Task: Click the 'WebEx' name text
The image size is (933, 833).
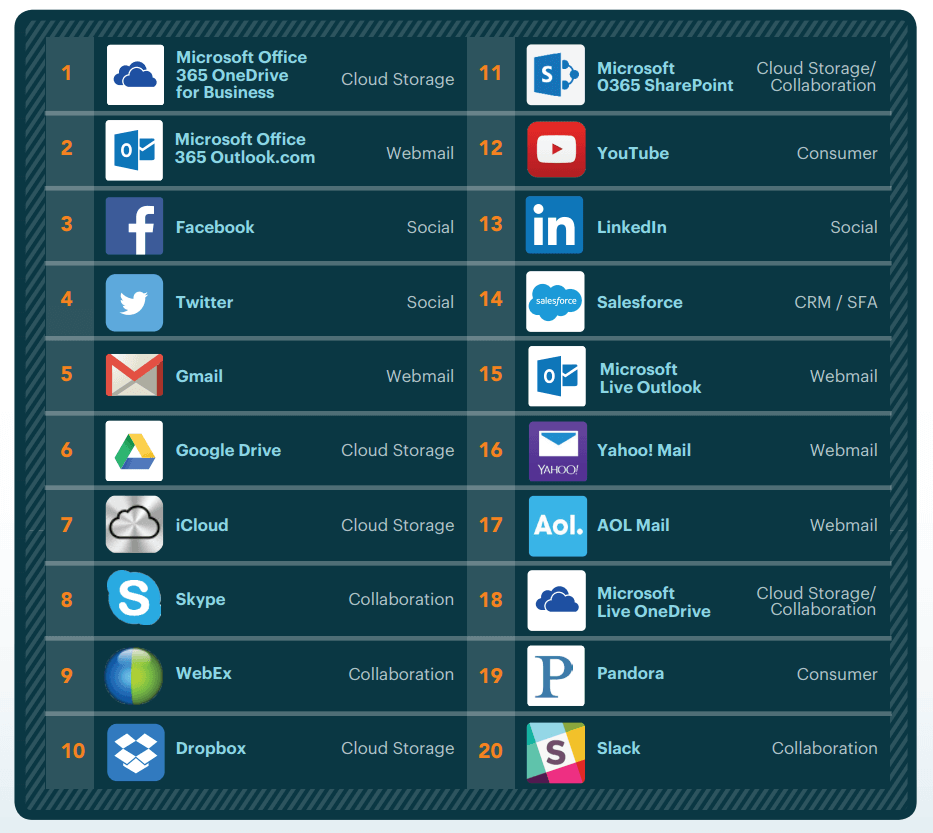Action: click(x=203, y=674)
